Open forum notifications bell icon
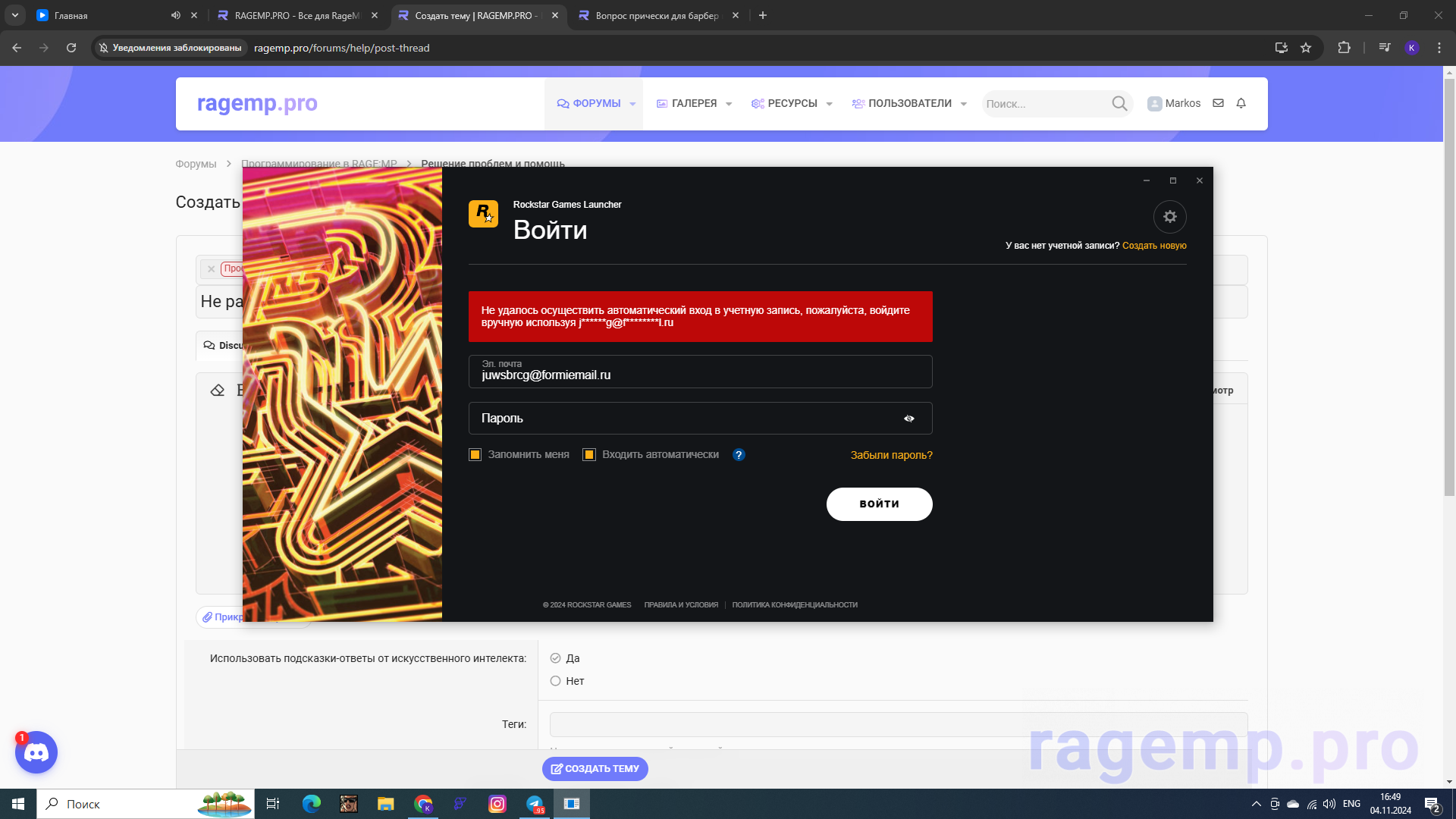This screenshot has width=1456, height=819. (1241, 103)
